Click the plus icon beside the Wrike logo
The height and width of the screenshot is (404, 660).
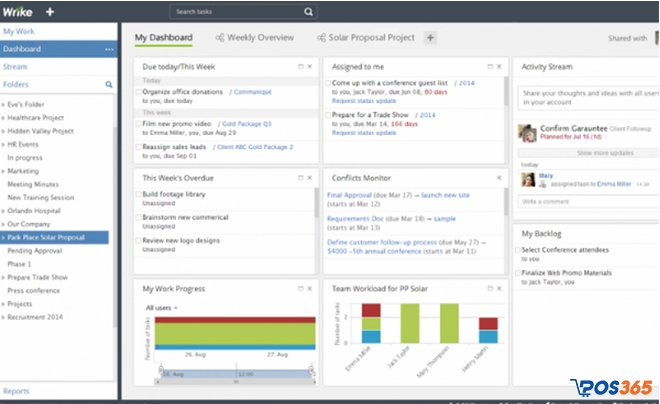[x=50, y=12]
